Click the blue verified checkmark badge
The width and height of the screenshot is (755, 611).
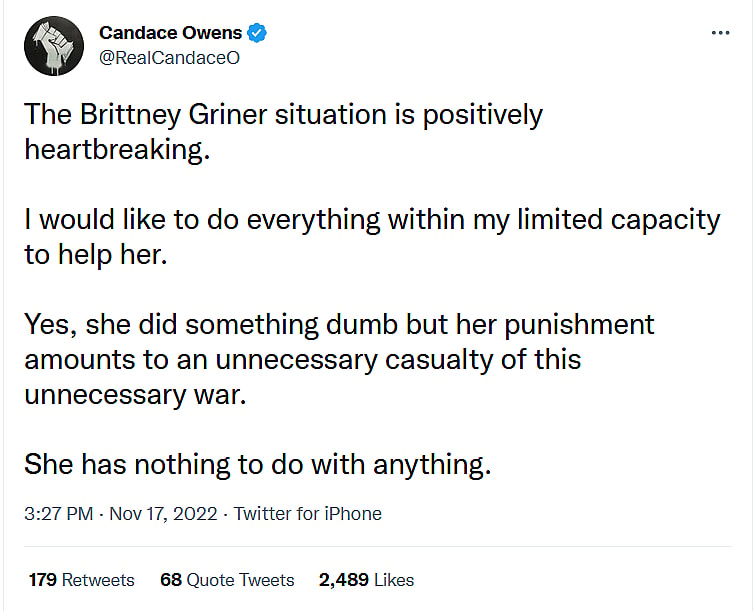pyautogui.click(x=257, y=33)
